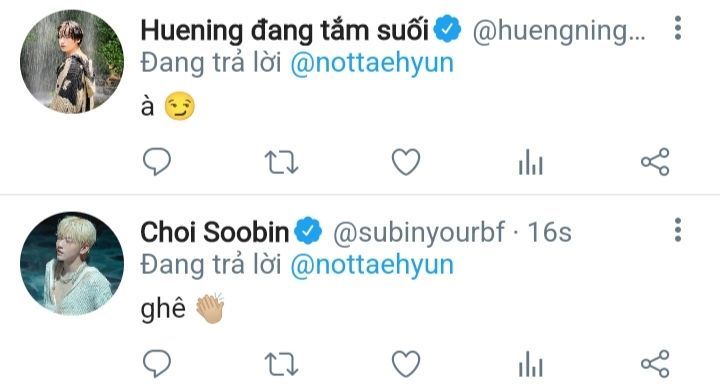Open @nottaehyun link in Huening's reply

point(372,63)
